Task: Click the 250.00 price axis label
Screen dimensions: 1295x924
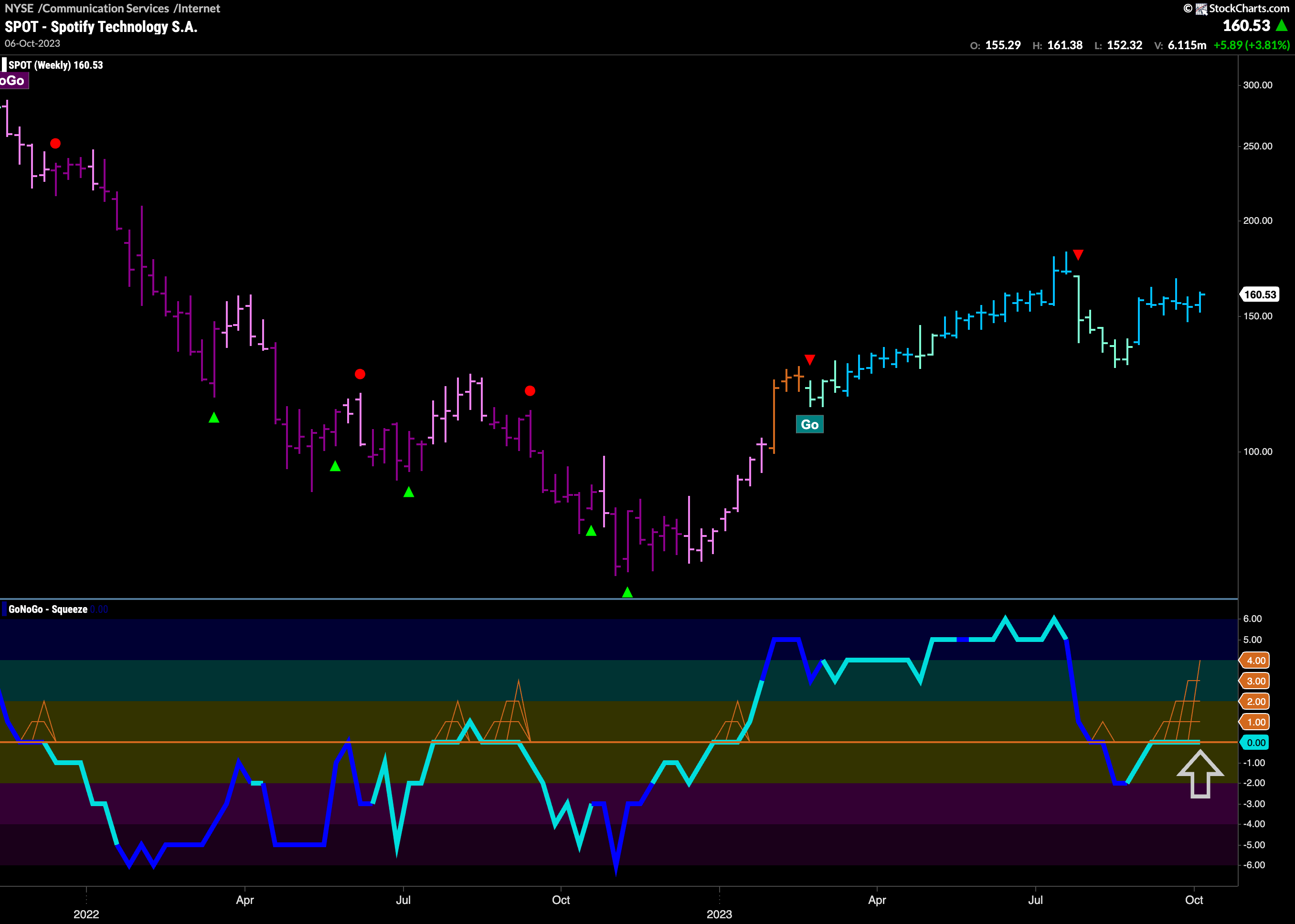Action: coord(1257,146)
